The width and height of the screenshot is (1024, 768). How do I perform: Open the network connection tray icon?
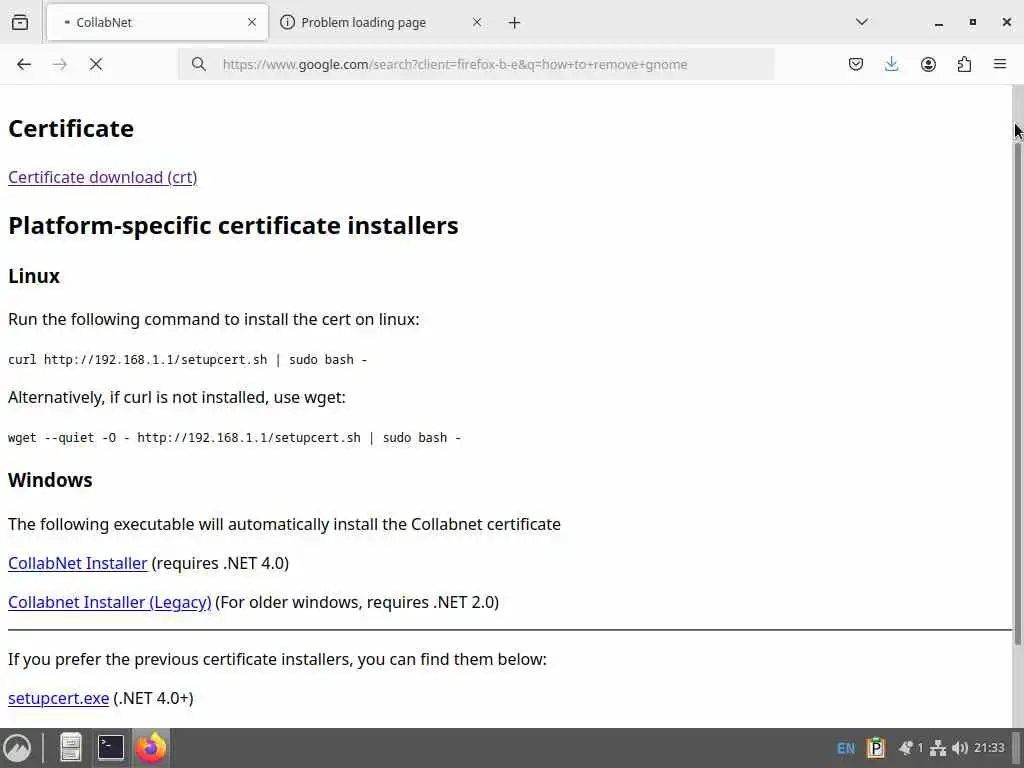click(938, 748)
